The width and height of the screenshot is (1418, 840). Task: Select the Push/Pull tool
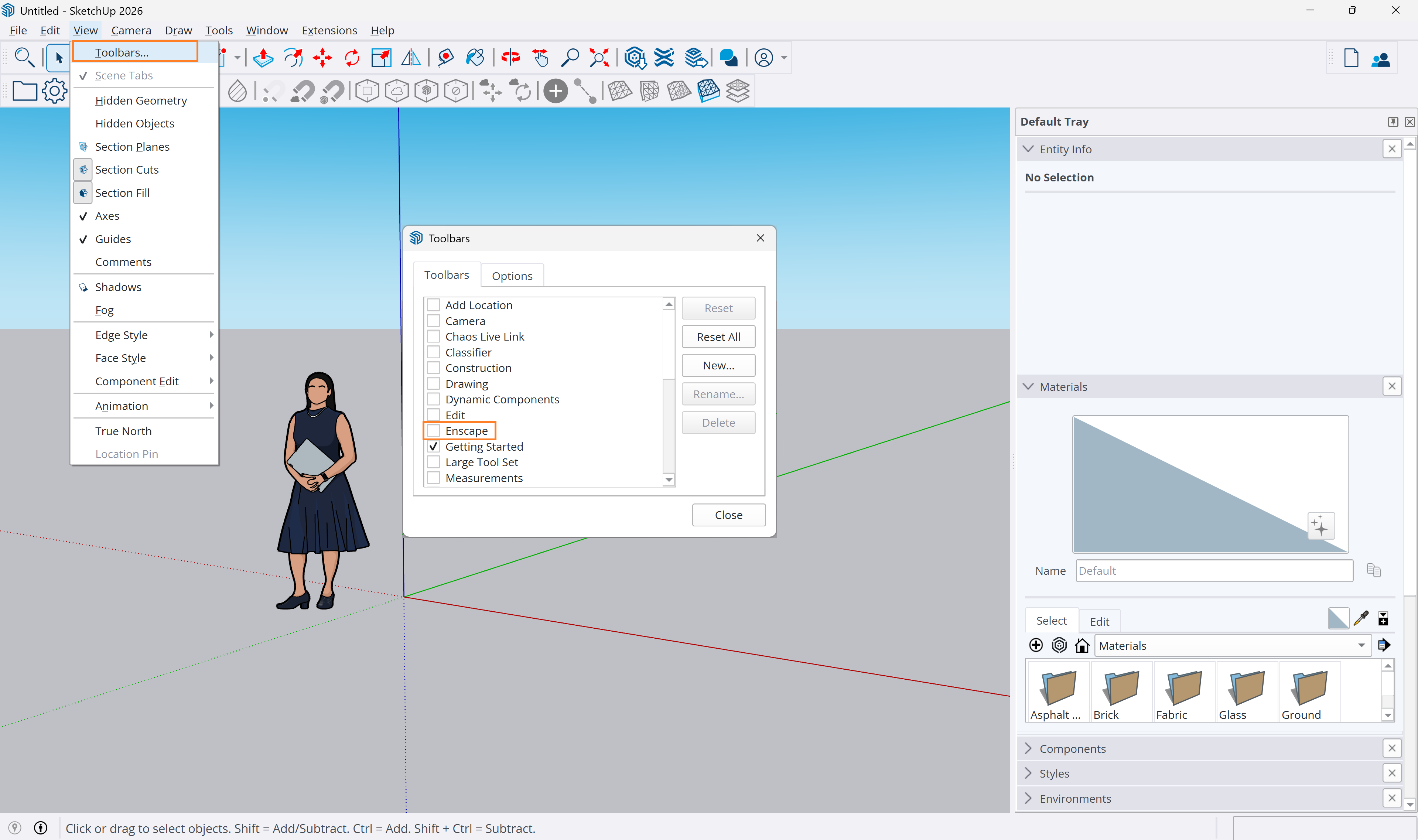[x=263, y=58]
